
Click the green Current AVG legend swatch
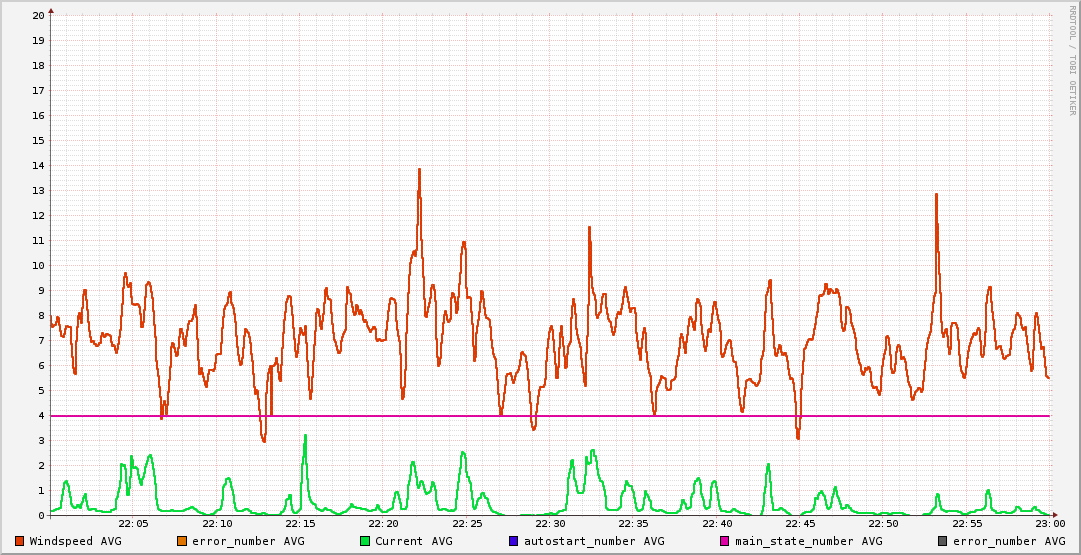[x=365, y=541]
